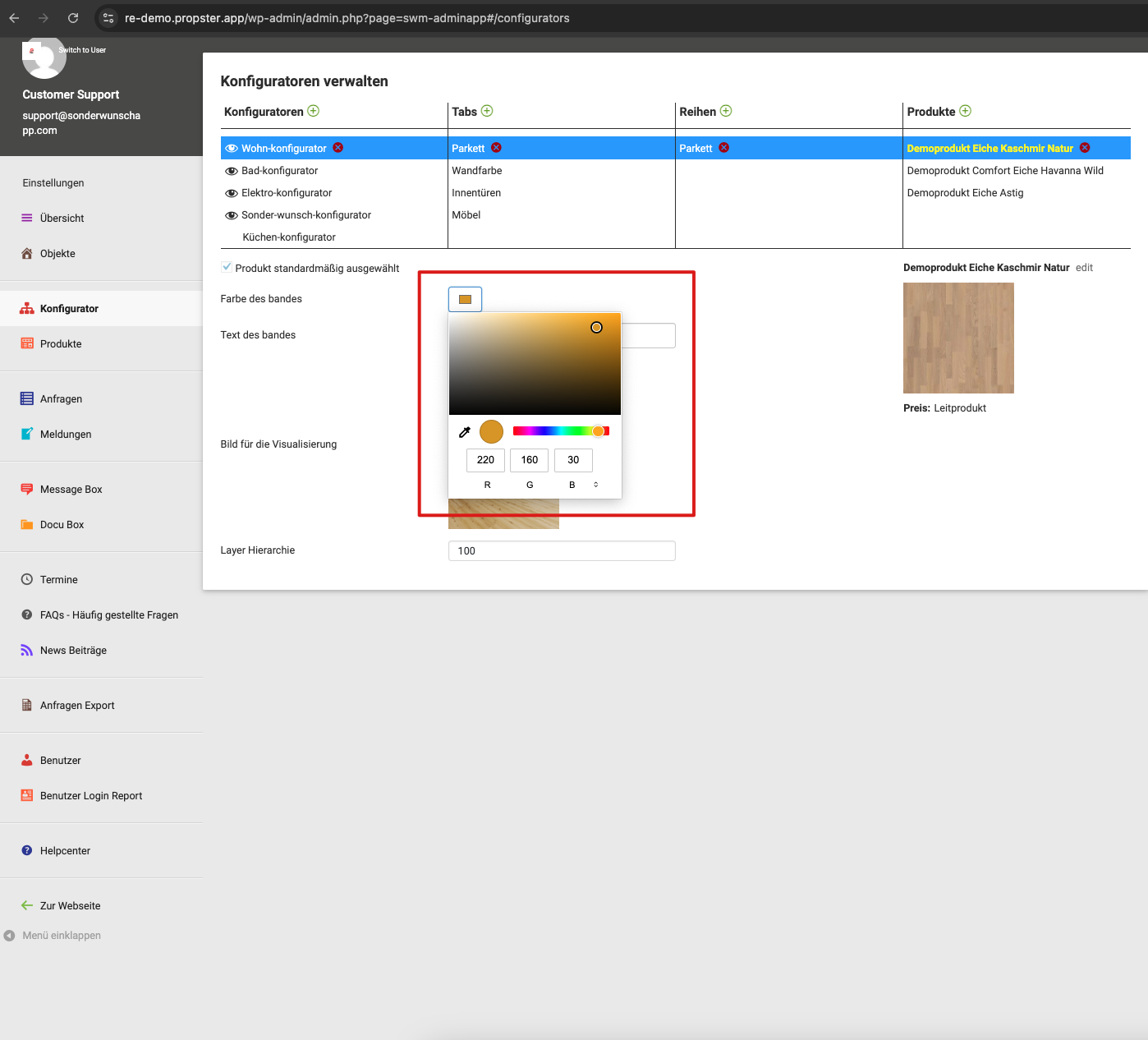1148x1040 pixels.
Task: Select the Sonder-wunsch-konfigurator label
Action: [x=306, y=215]
